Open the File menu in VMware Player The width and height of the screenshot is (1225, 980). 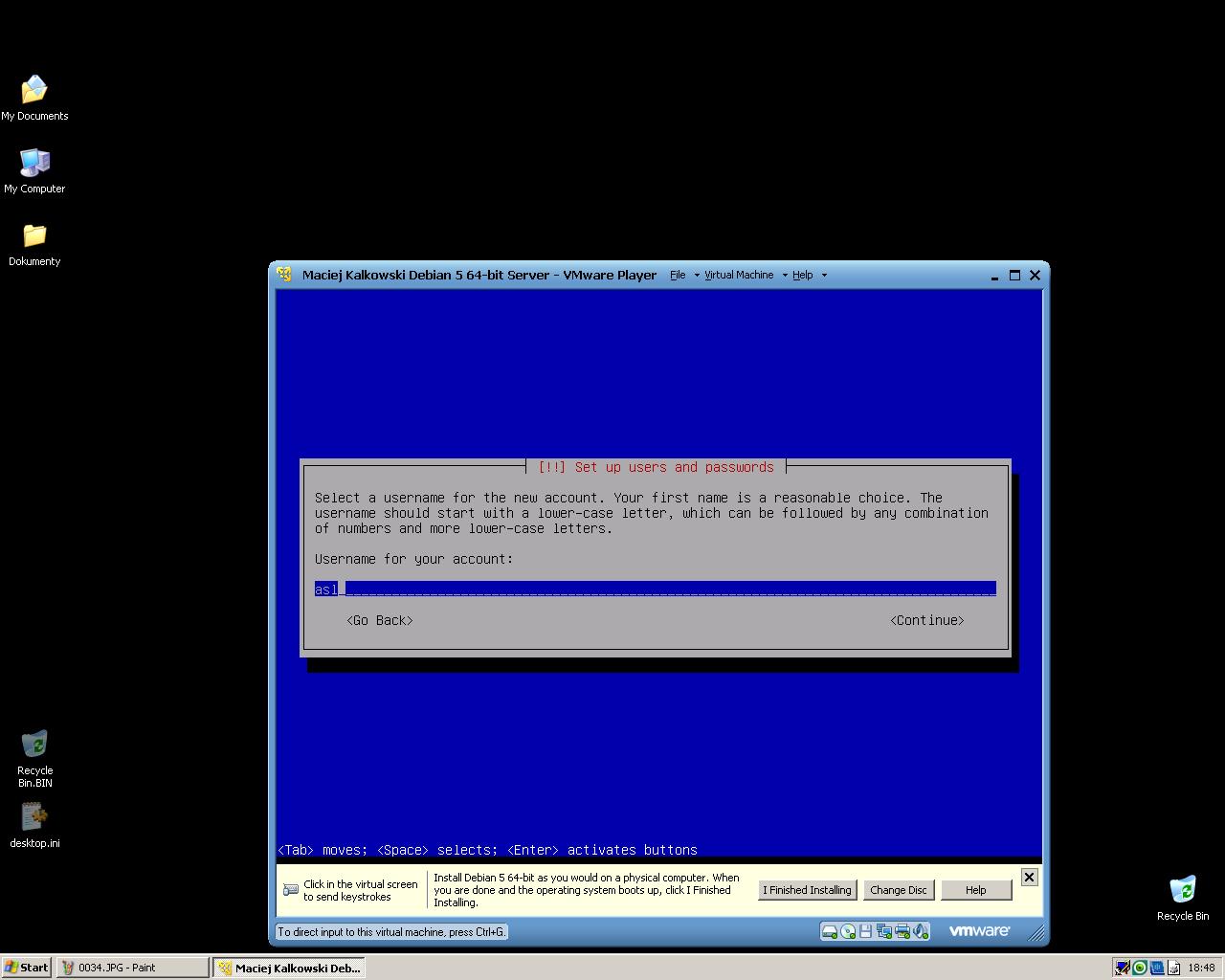tap(678, 275)
